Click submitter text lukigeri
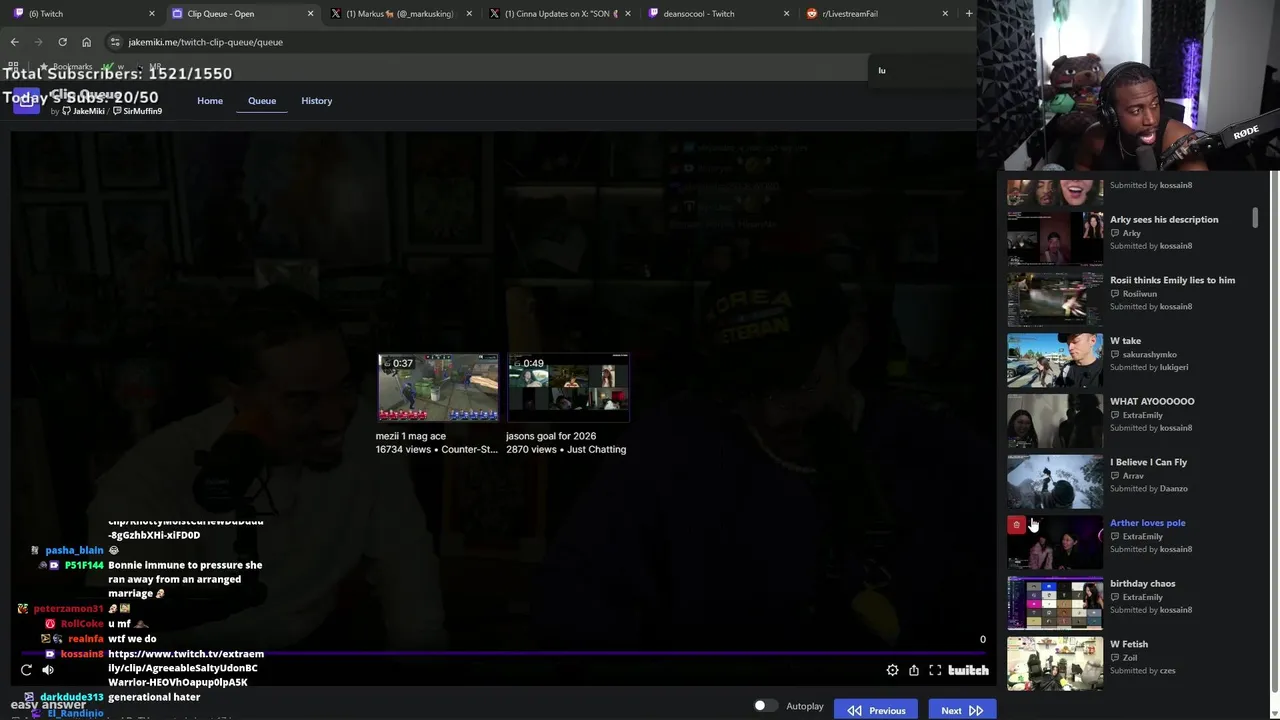The height and width of the screenshot is (720, 1280). coord(1174,367)
